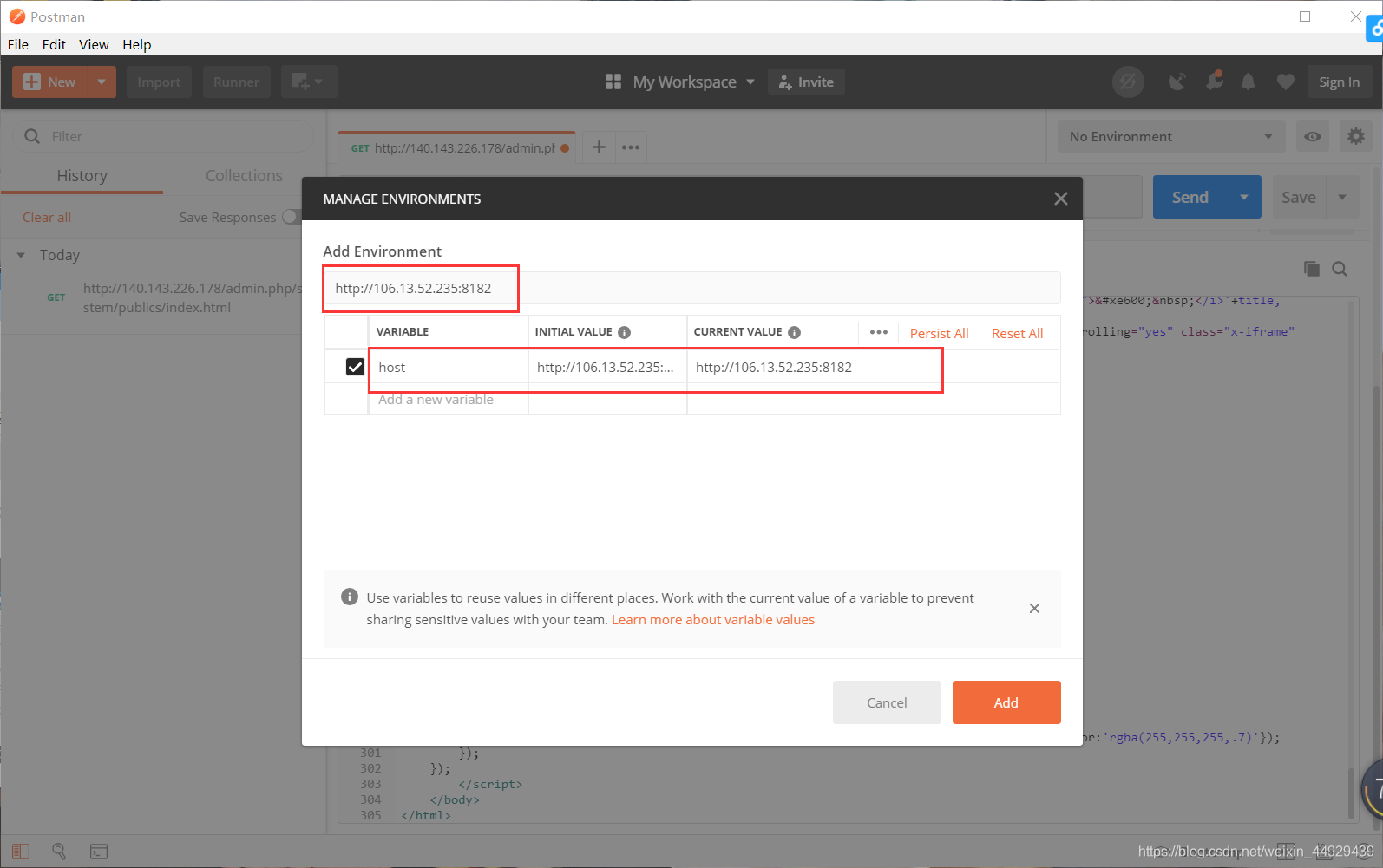
Task: Search the response with magnifier icon
Action: click(x=1340, y=269)
